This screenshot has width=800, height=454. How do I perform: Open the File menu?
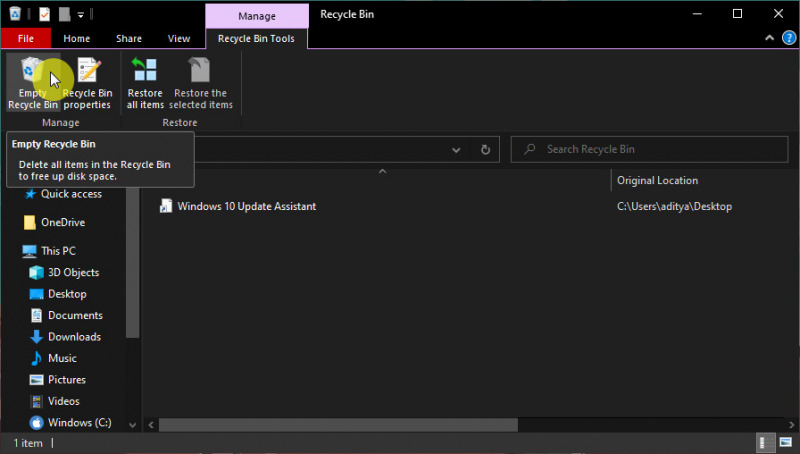coord(26,38)
